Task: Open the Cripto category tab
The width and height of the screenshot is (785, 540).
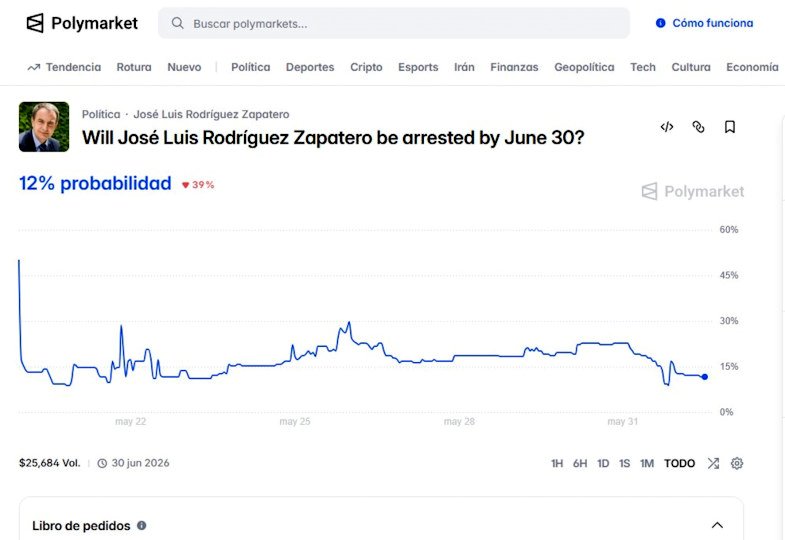Action: click(366, 67)
